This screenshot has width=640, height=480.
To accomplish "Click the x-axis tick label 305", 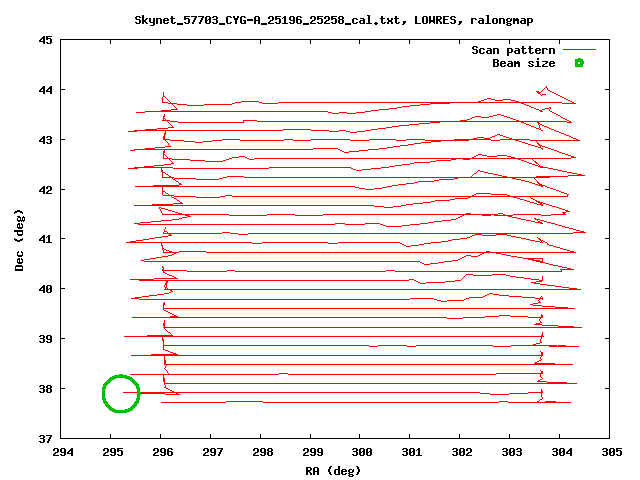I will click(x=611, y=452).
